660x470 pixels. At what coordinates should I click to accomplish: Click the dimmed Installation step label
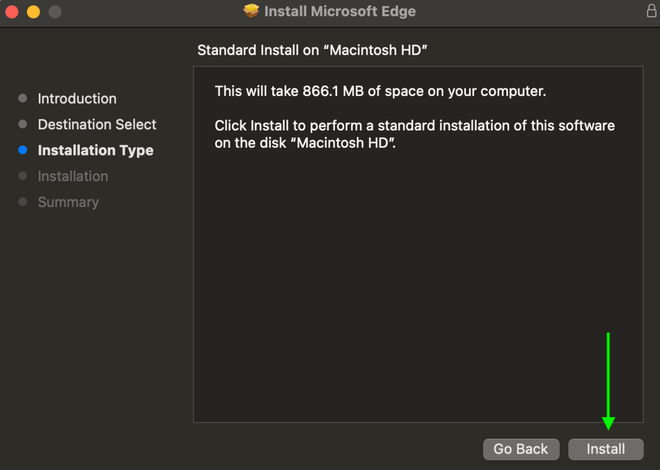click(73, 177)
